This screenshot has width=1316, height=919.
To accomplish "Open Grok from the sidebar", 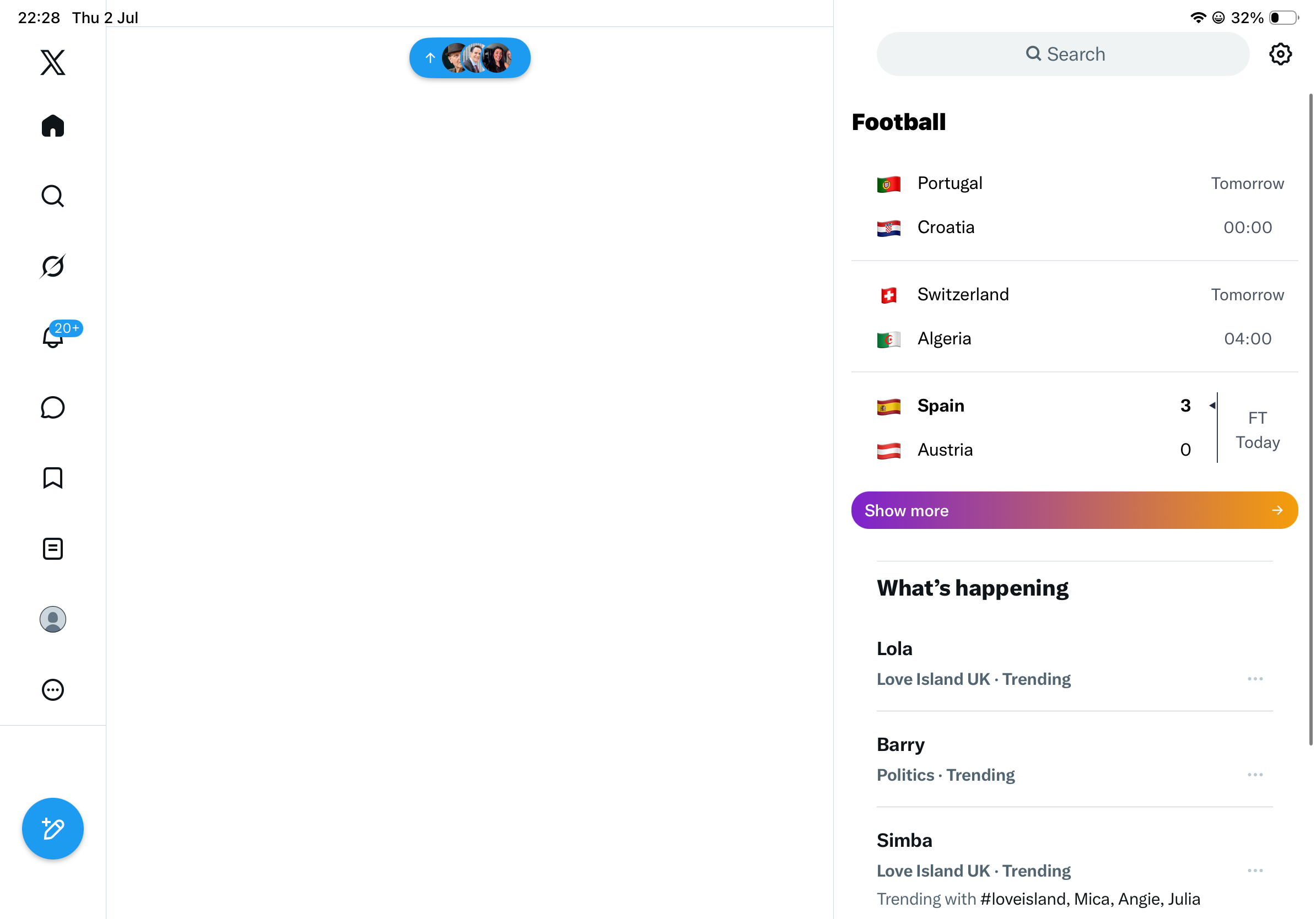I will pos(53,266).
